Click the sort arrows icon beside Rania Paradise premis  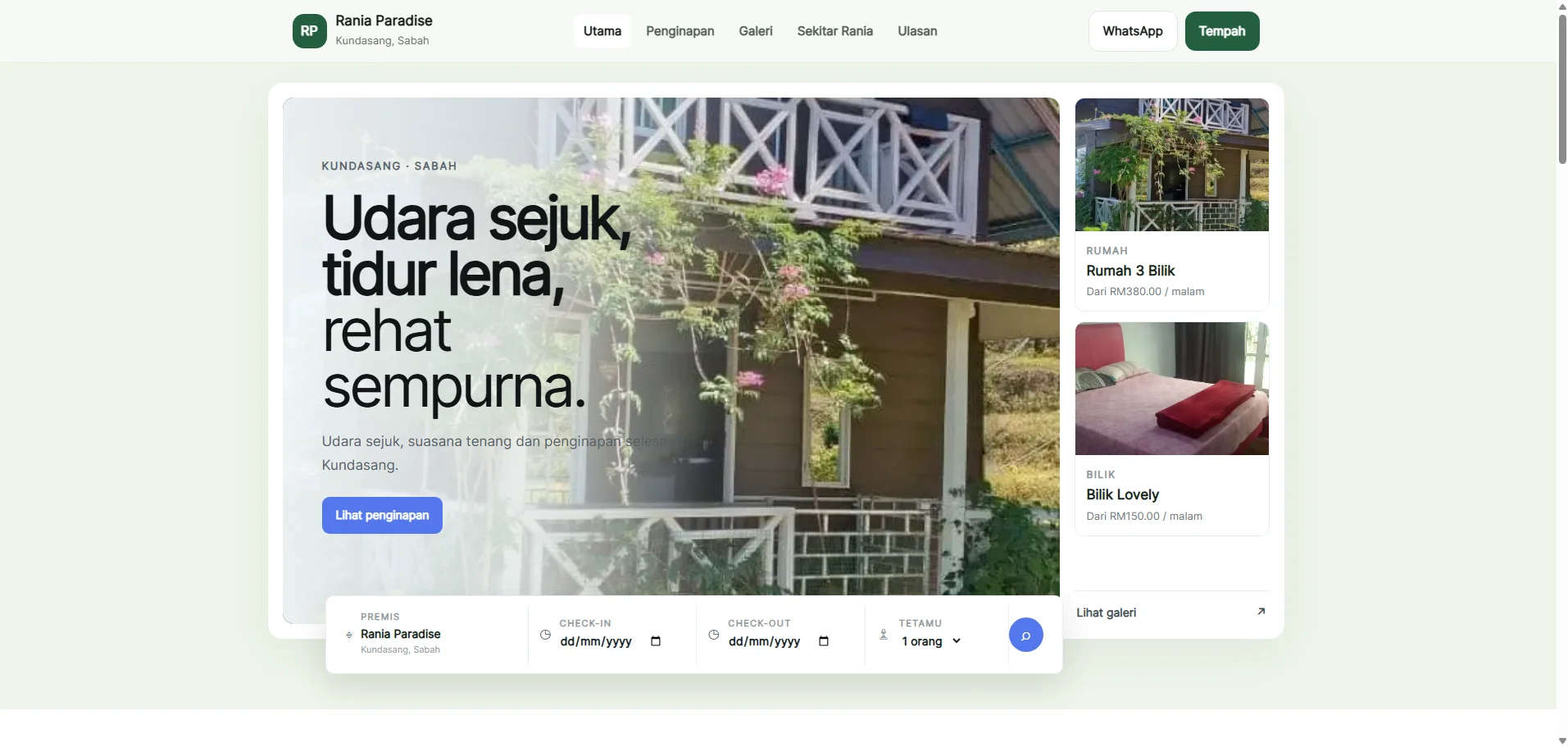349,635
